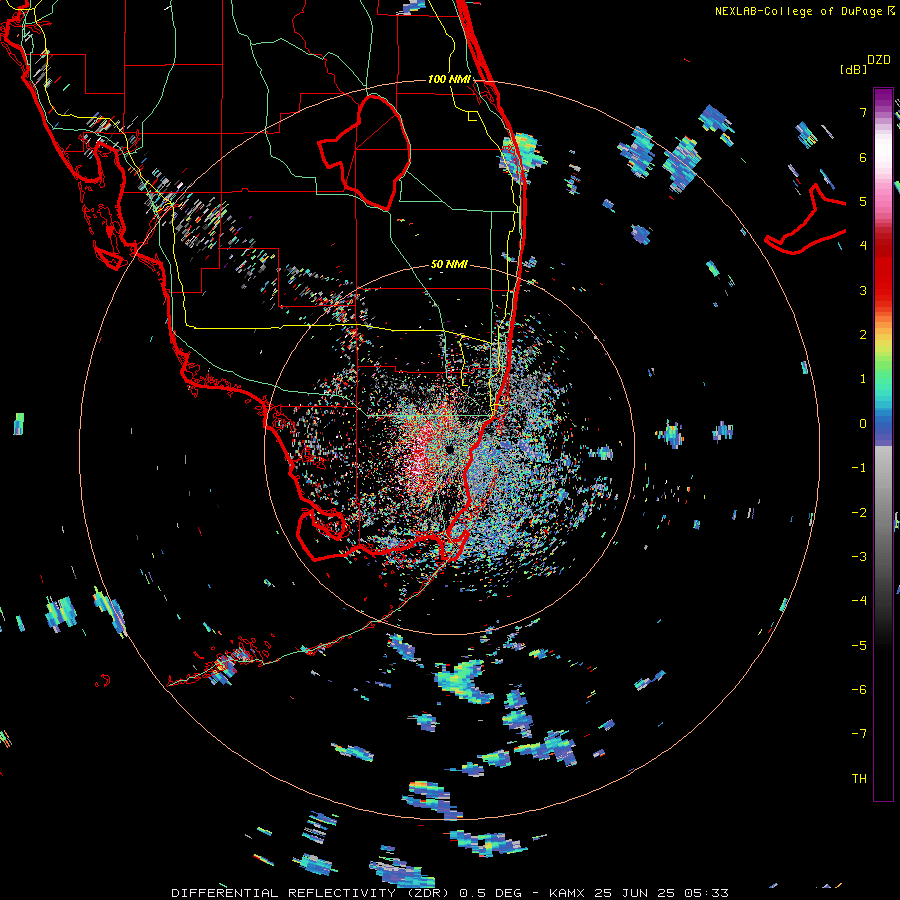Click the 3 dB value on color scale

(863, 290)
